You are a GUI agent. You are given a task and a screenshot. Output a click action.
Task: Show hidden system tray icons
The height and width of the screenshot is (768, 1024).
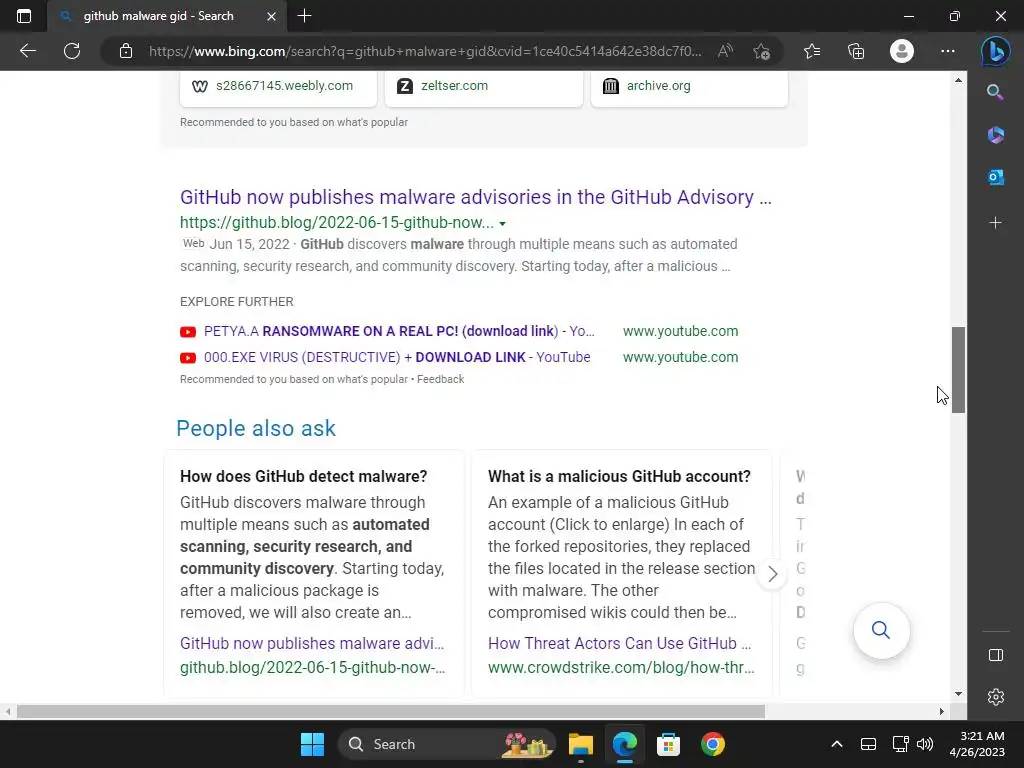click(x=837, y=744)
